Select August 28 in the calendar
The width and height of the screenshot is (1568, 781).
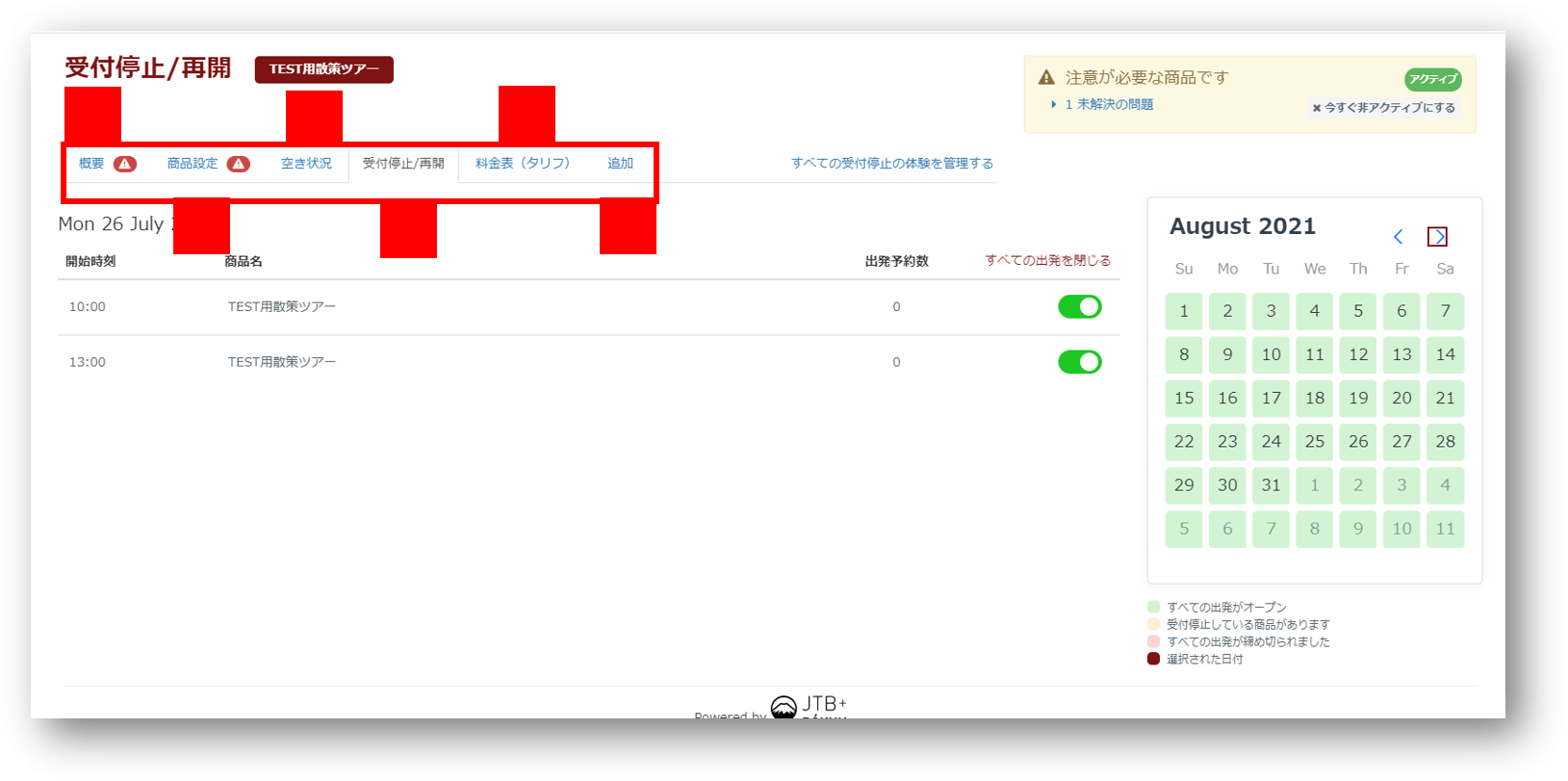click(x=1446, y=442)
